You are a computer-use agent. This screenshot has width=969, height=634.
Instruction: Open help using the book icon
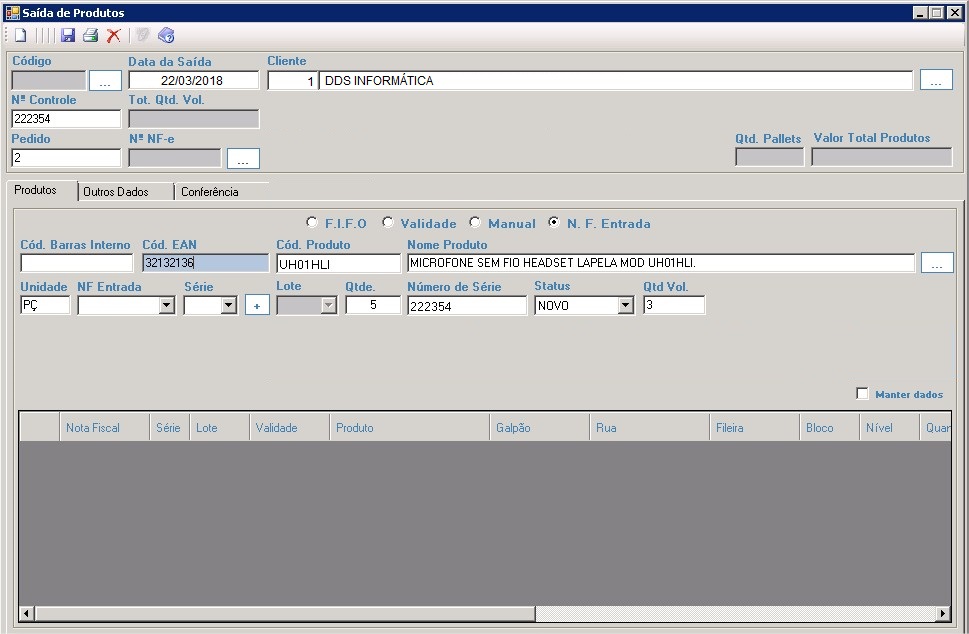click(166, 36)
